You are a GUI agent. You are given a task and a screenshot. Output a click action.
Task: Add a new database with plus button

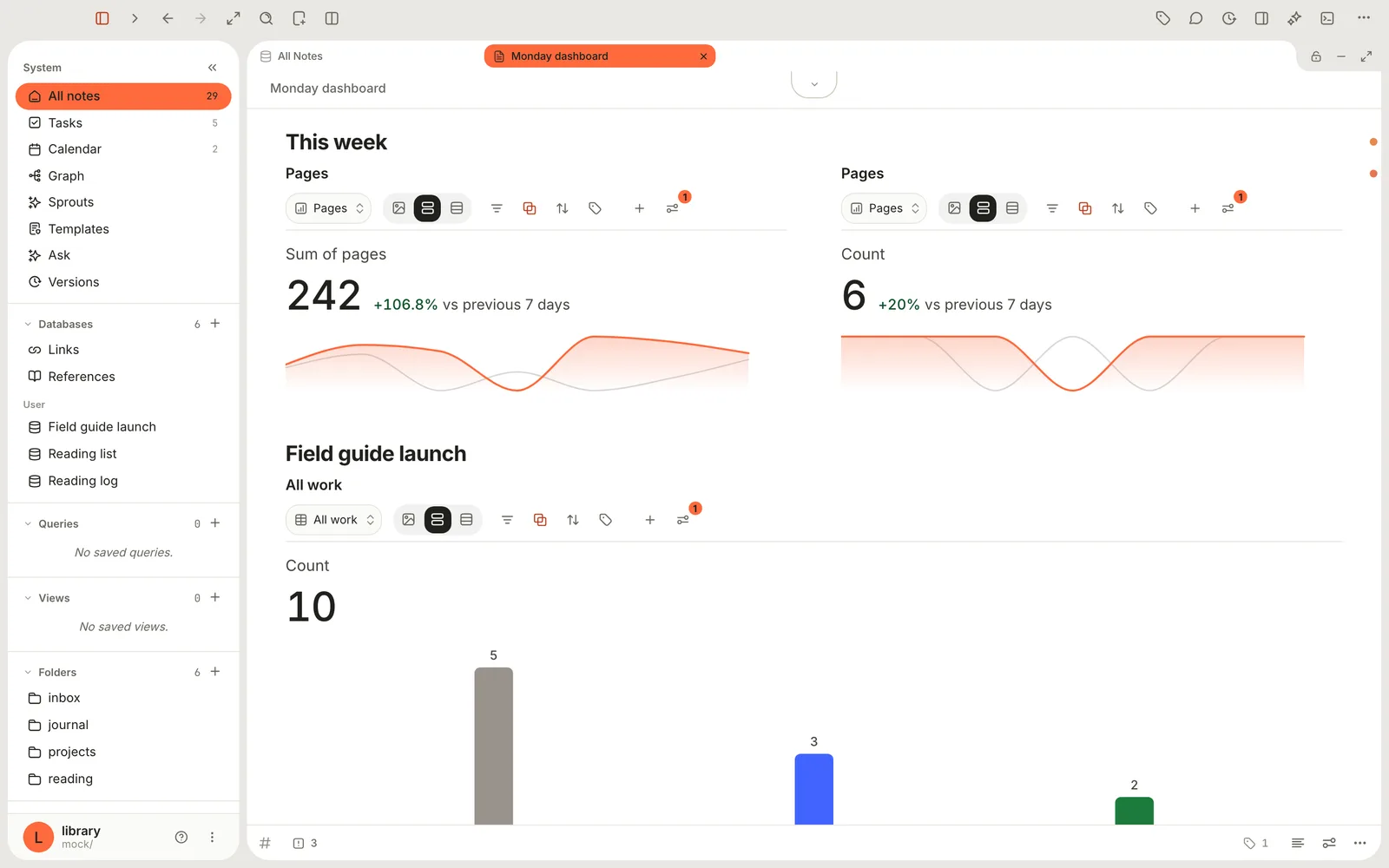pos(215,324)
